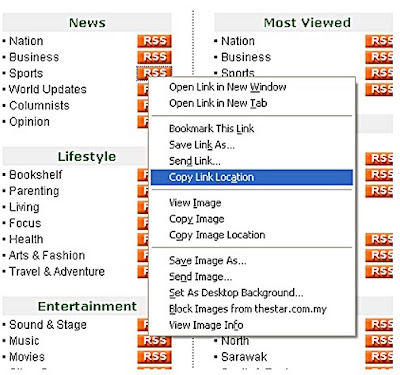This screenshot has height=375, width=400.
Task: Choose Open Link in New Tab
Action: tap(252, 103)
